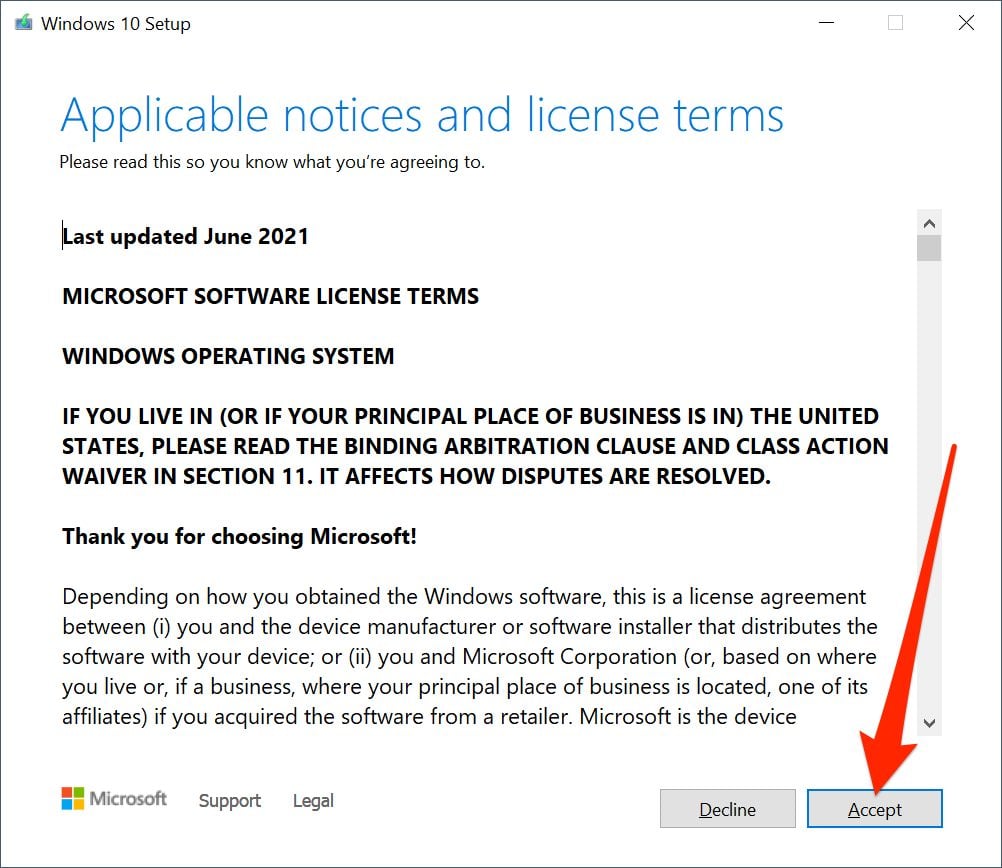Click the binding arbitration clause notice paragraph
The width and height of the screenshot is (1002, 868).
coord(470,446)
